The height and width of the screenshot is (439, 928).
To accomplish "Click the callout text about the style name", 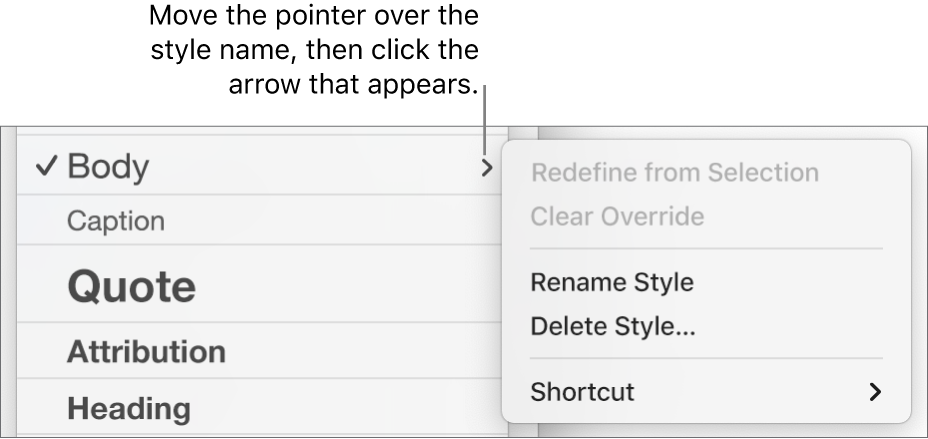I will pos(314,50).
